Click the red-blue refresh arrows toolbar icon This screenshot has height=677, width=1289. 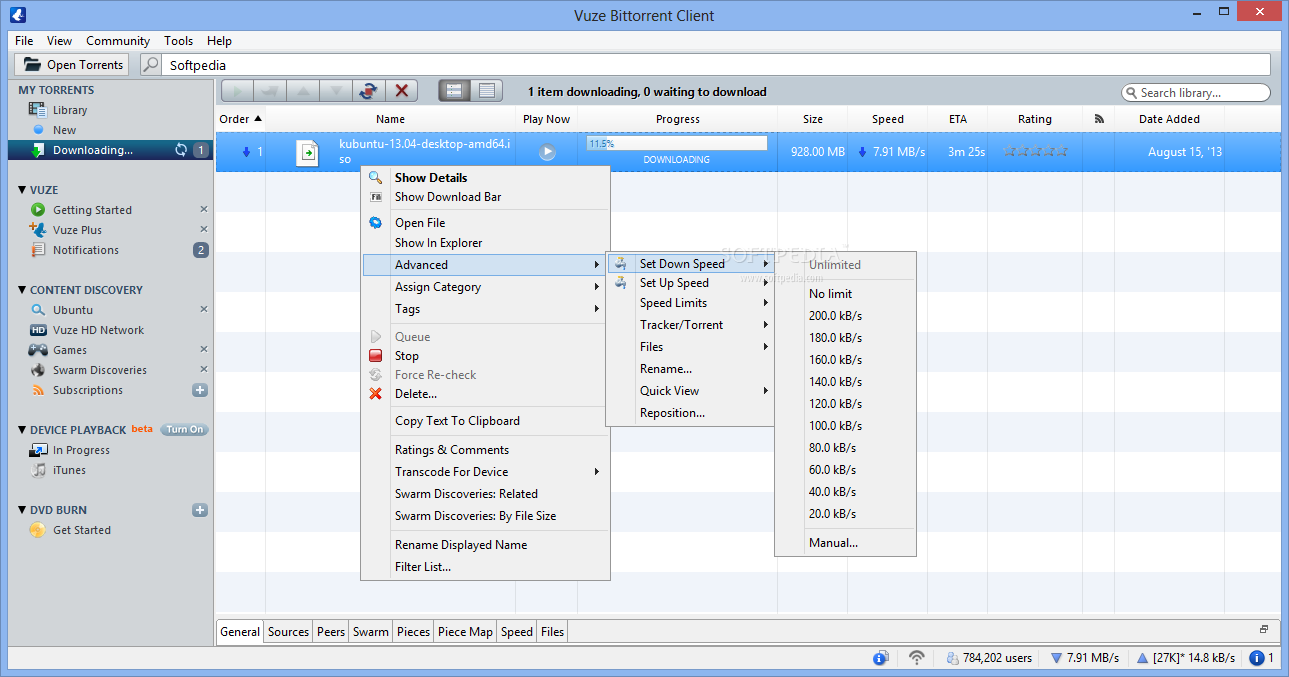[x=369, y=91]
